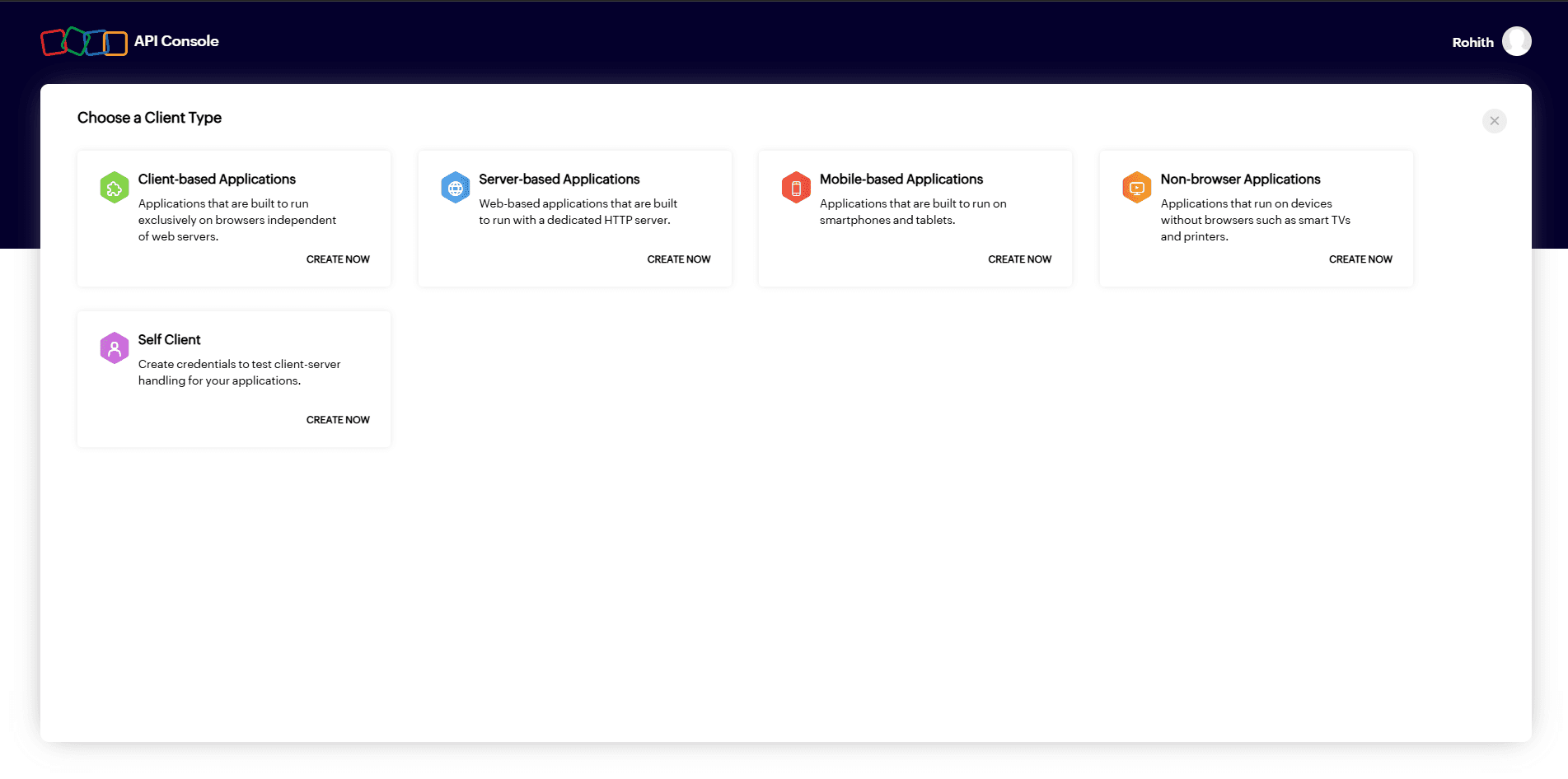Click the orange Non-browser Applications icon
This screenshot has height=779, width=1568.
point(1136,188)
